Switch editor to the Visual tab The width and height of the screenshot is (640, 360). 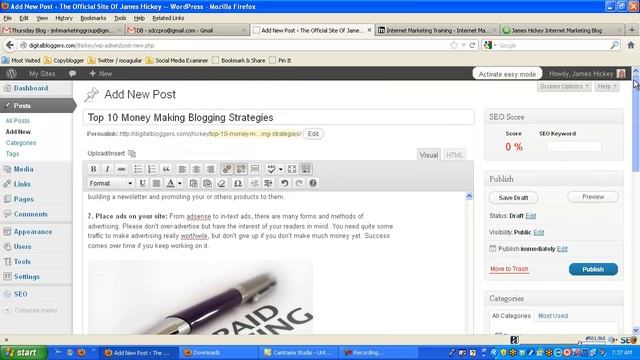(x=429, y=155)
